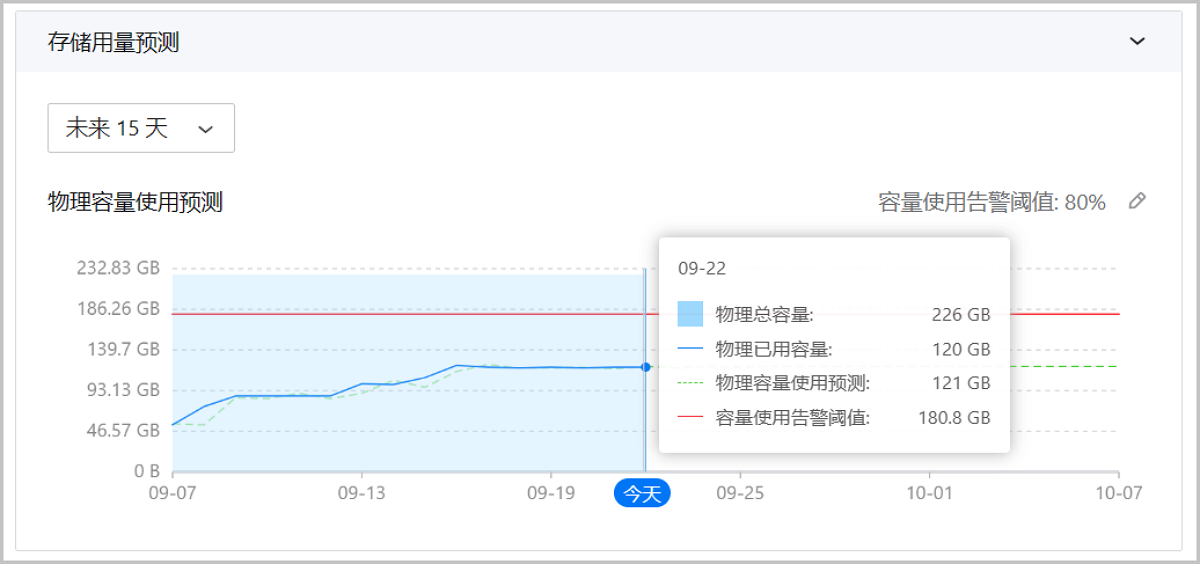Click the 10-07 date on the x-axis
This screenshot has width=1200, height=564.
tap(1118, 493)
